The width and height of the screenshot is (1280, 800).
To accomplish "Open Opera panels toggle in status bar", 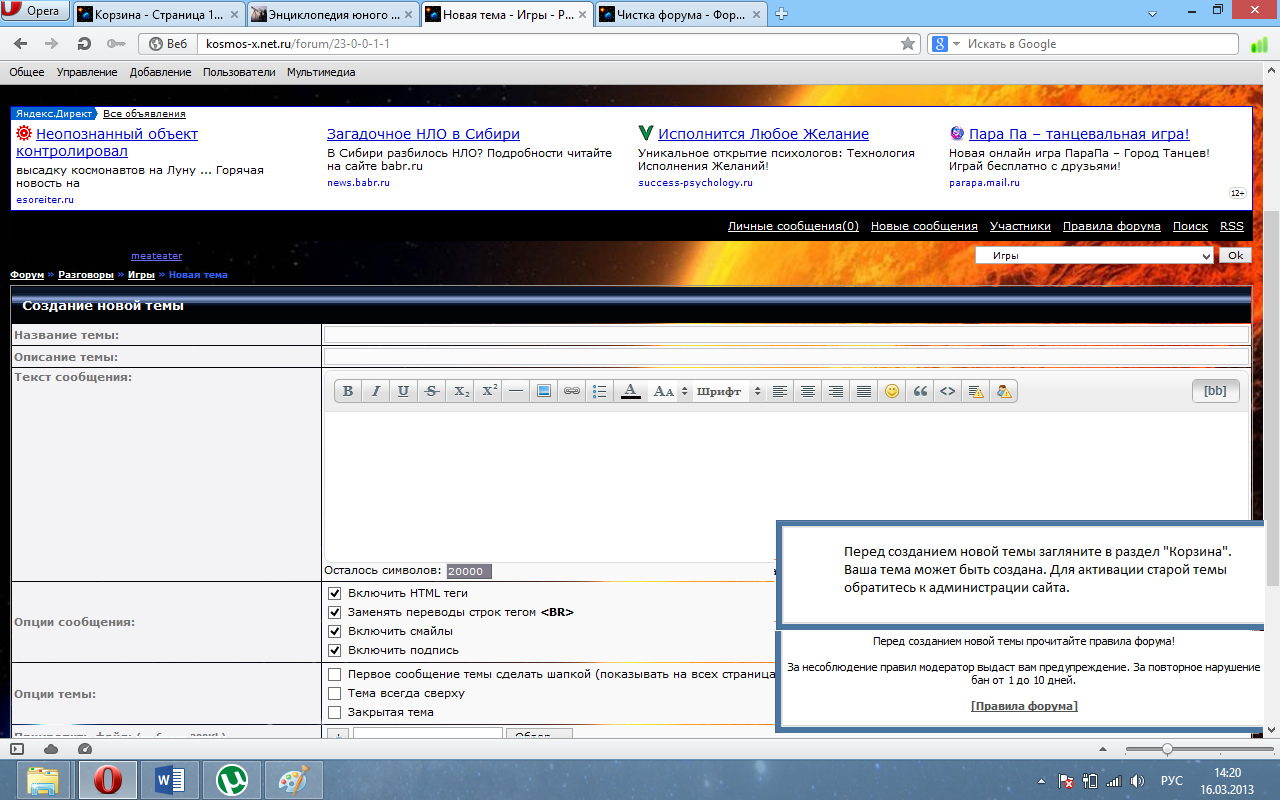I will click(x=16, y=749).
